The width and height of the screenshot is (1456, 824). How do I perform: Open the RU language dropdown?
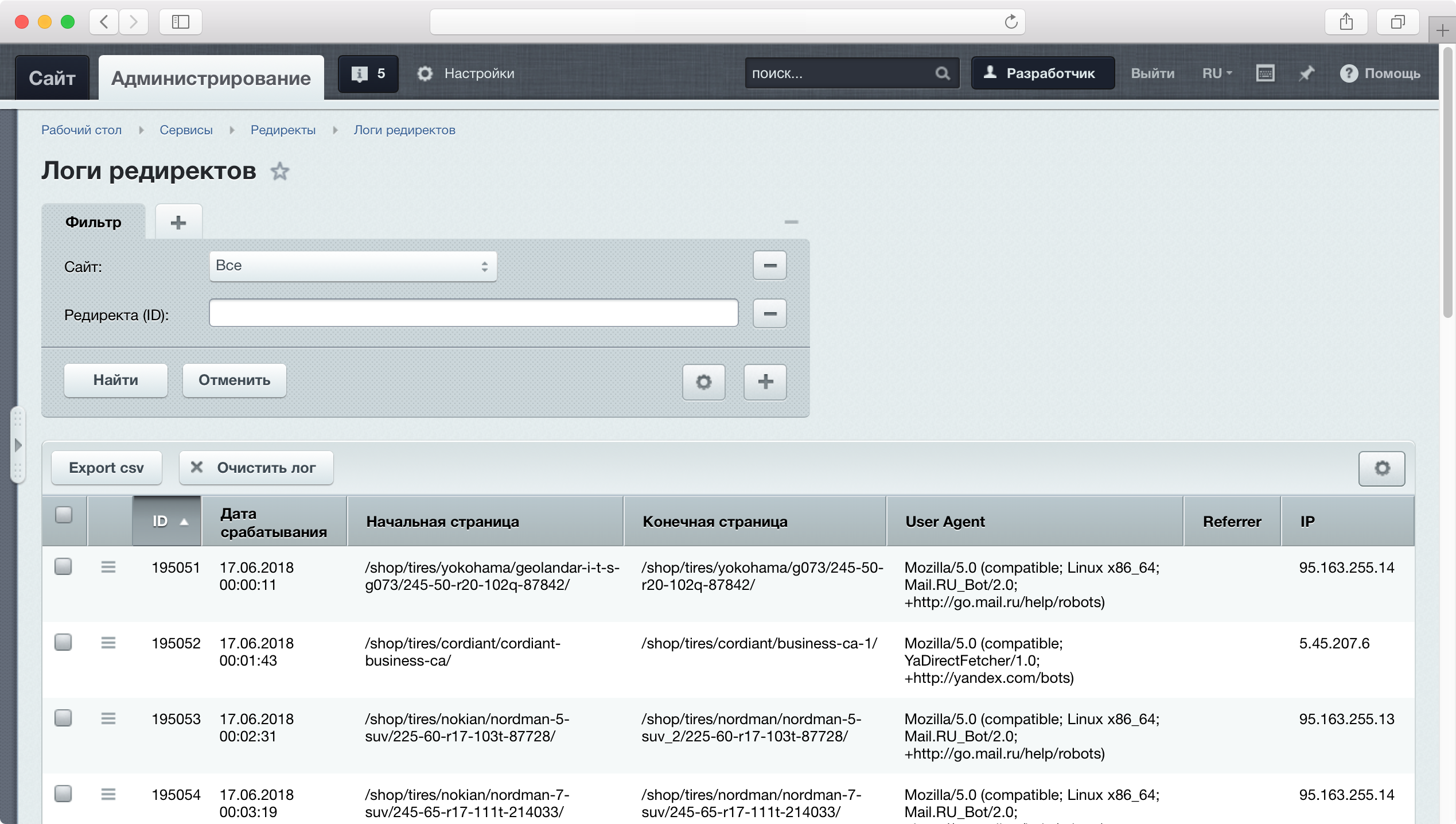pyautogui.click(x=1217, y=73)
